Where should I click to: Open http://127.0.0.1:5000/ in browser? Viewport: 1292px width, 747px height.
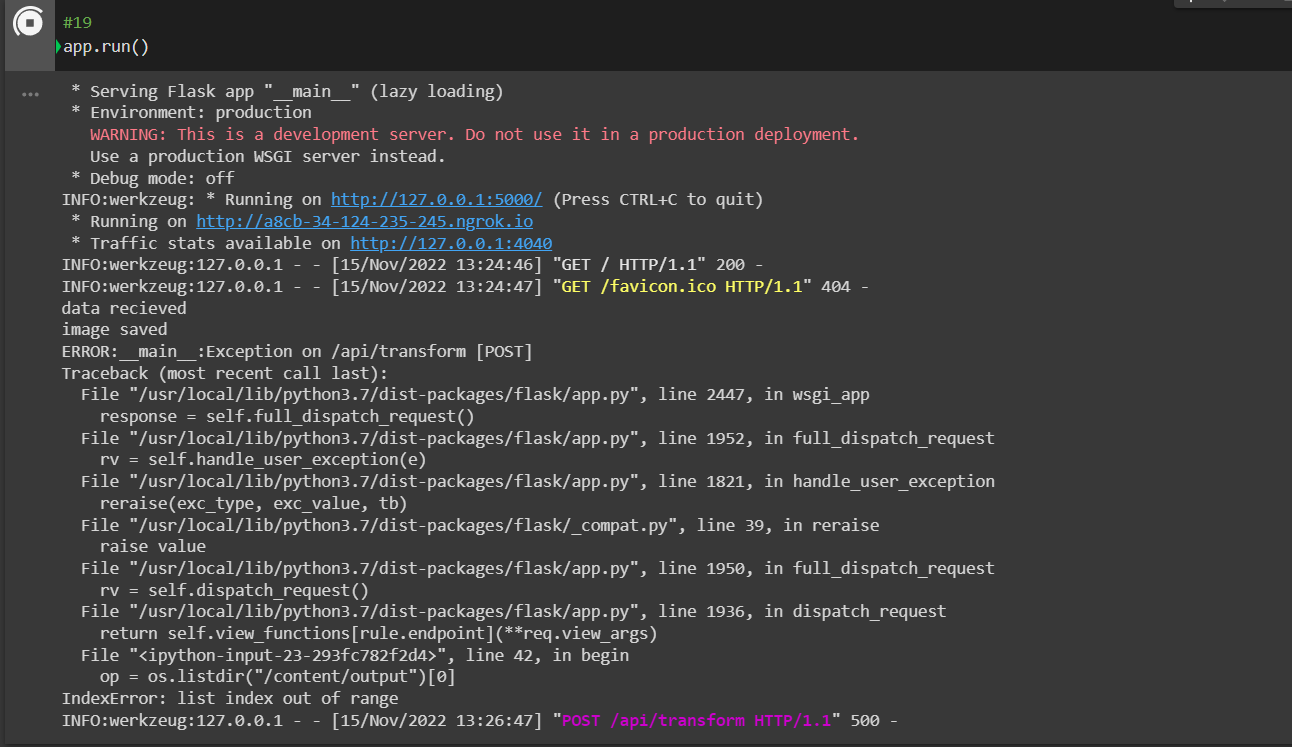435,199
